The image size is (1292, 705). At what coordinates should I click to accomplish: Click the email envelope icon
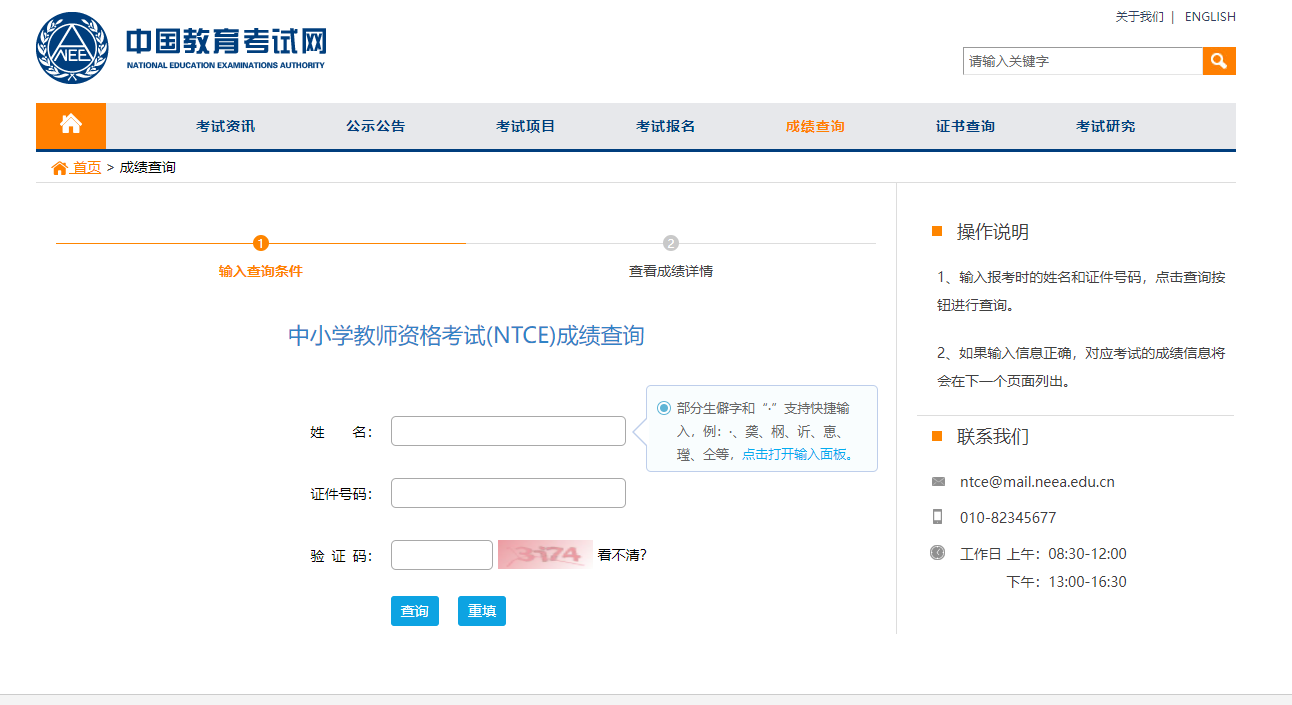click(938, 481)
